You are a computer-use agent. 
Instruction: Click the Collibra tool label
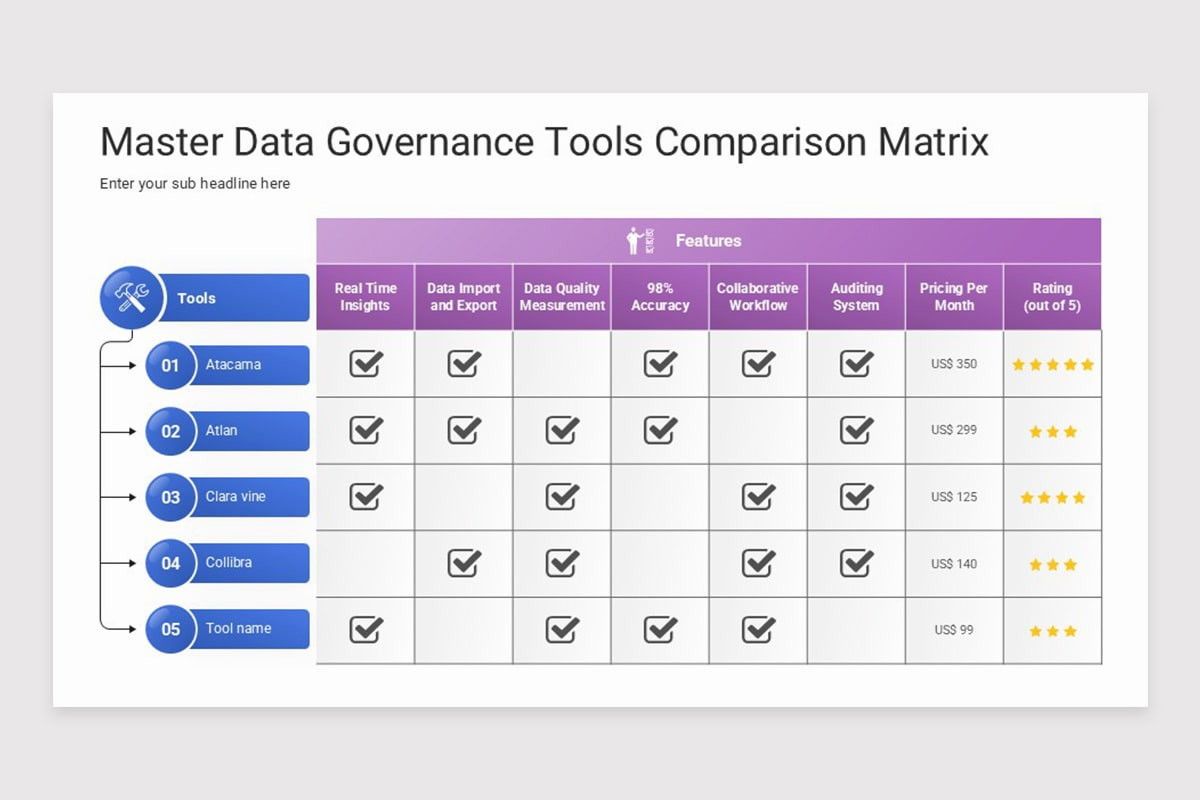[x=229, y=563]
